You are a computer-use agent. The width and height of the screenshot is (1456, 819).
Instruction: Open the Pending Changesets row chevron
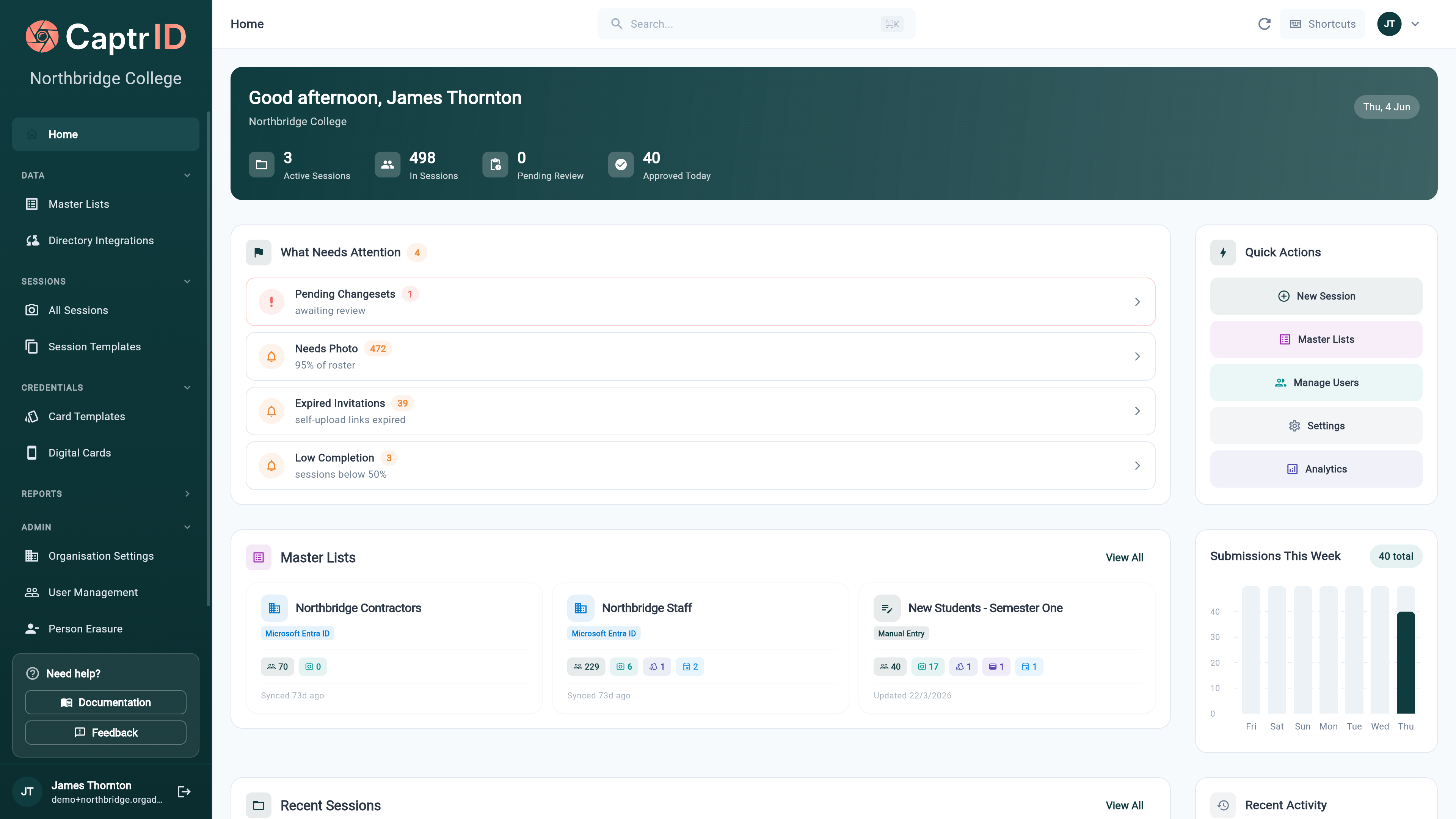(1137, 302)
